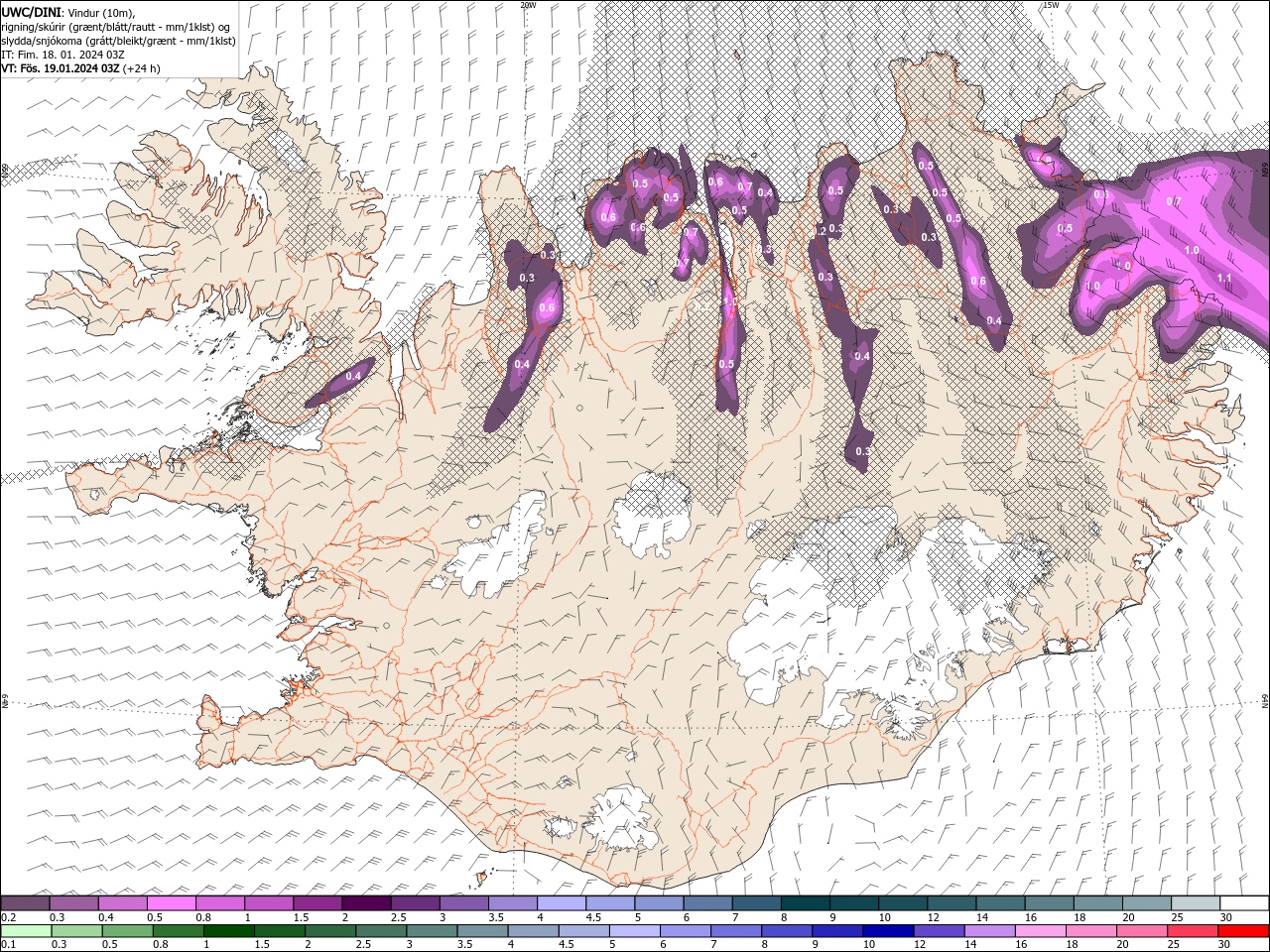Click the "(+24 h)" forecast offset text
The width and height of the screenshot is (1270, 952).
(x=142, y=68)
